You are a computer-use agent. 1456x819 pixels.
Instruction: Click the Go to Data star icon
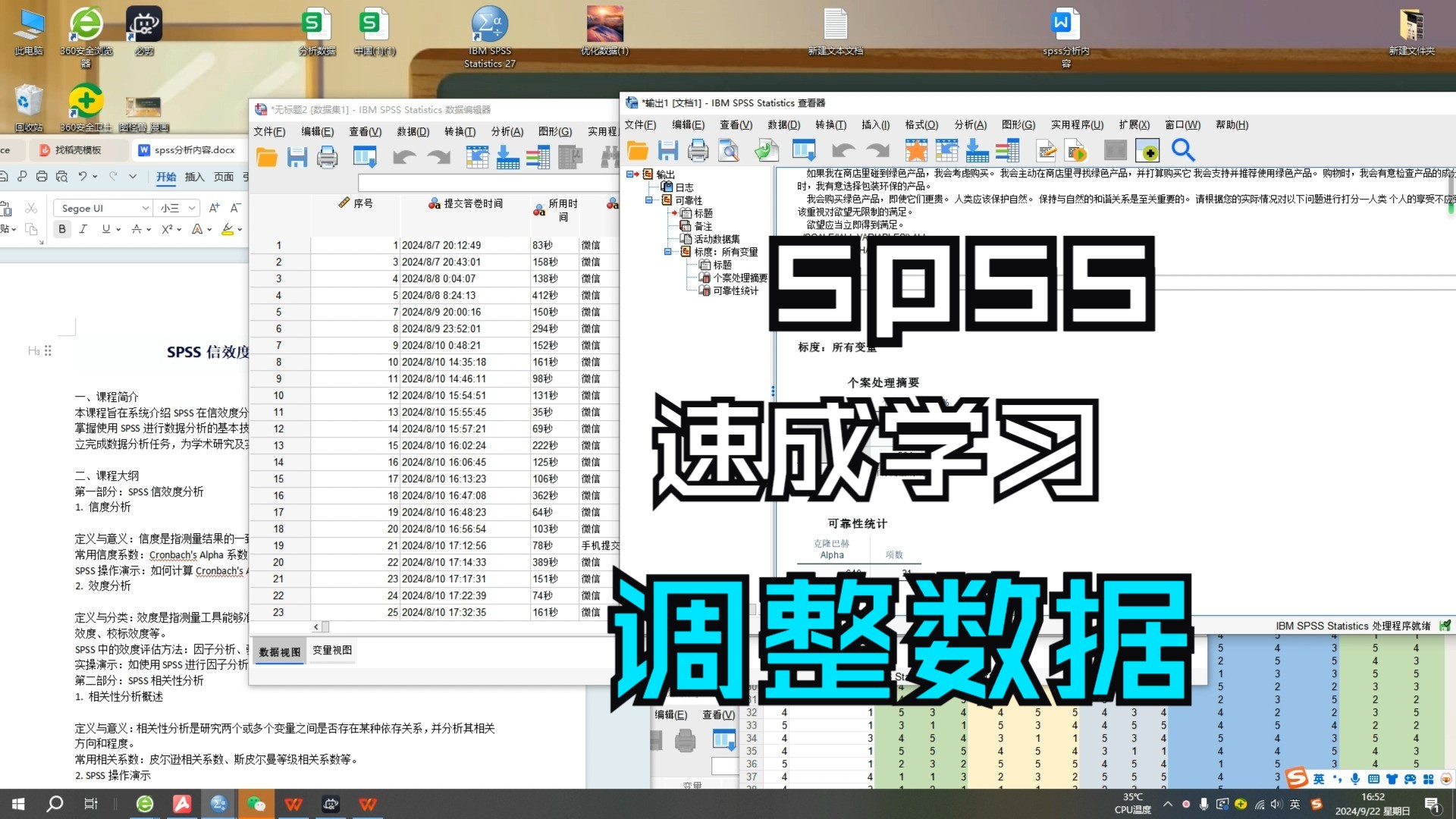point(916,151)
